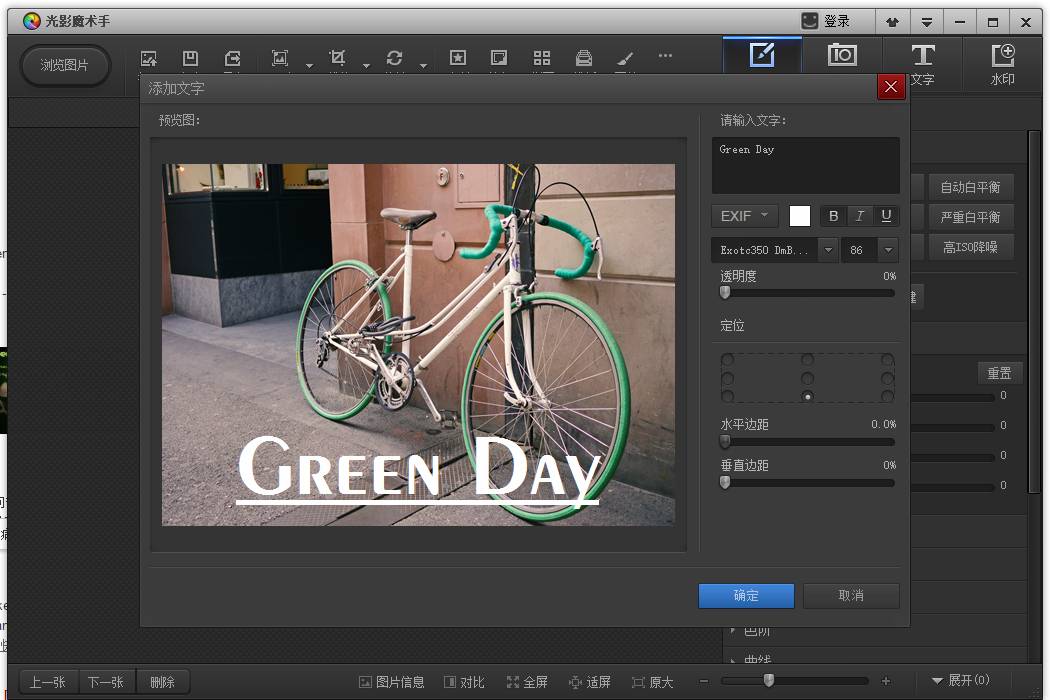Switch to the basic adjustment edit tab
The height and width of the screenshot is (700, 1050).
point(762,56)
